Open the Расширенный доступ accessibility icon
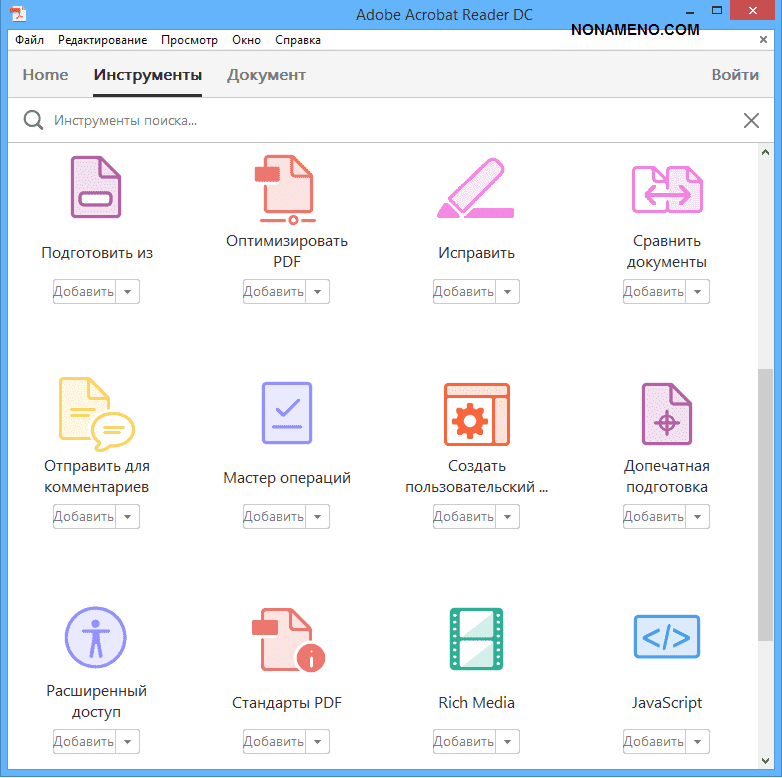The height and width of the screenshot is (778, 782). coord(96,638)
